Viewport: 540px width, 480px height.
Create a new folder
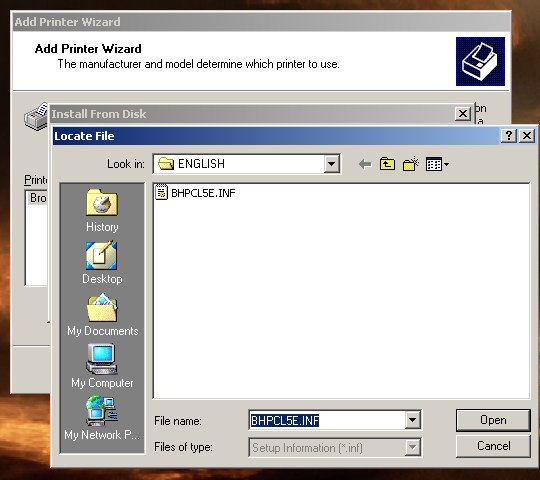[x=411, y=164]
